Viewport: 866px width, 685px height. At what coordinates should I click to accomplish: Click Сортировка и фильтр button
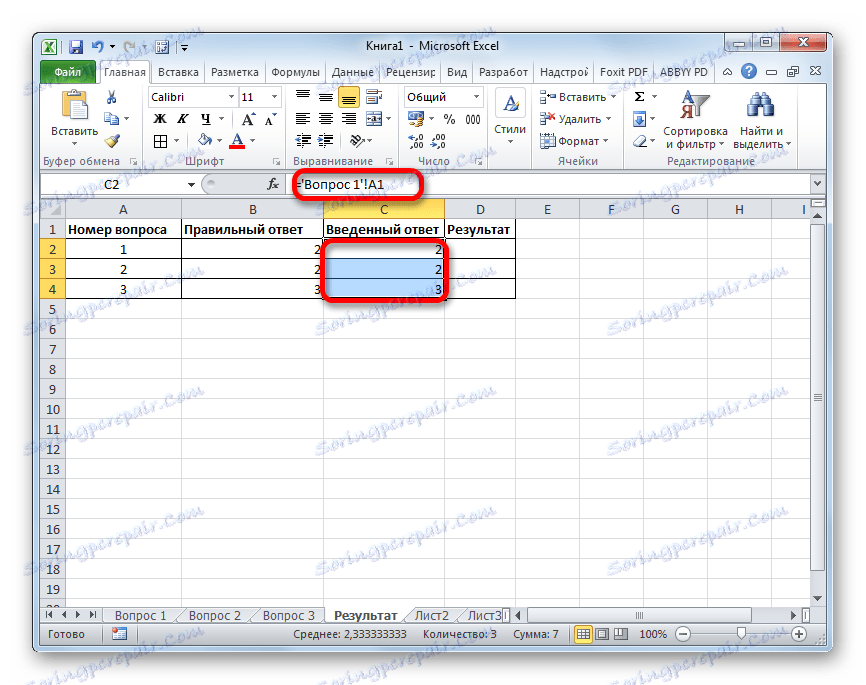point(695,120)
